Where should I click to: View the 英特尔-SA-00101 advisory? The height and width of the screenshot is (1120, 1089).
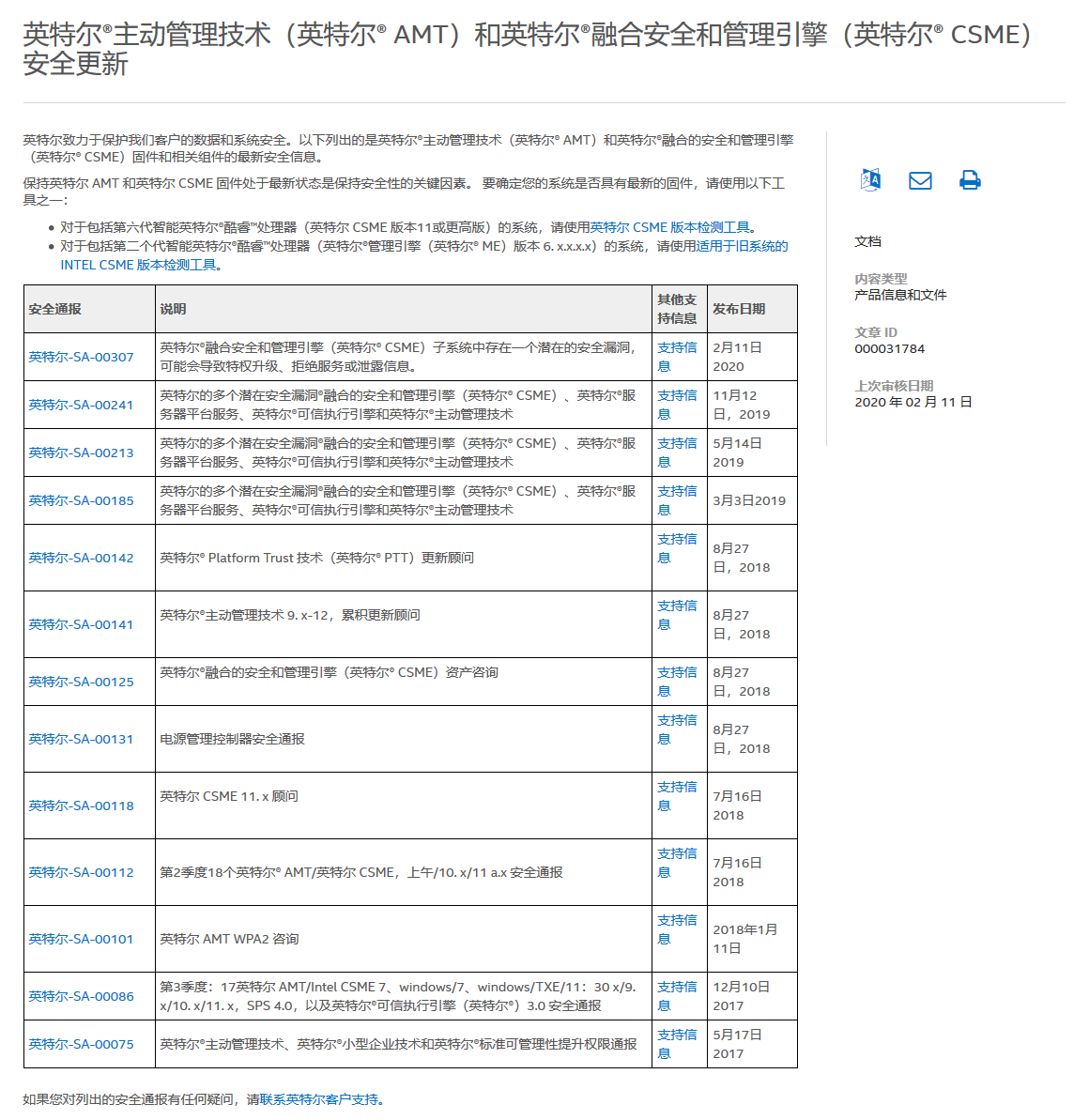click(81, 939)
